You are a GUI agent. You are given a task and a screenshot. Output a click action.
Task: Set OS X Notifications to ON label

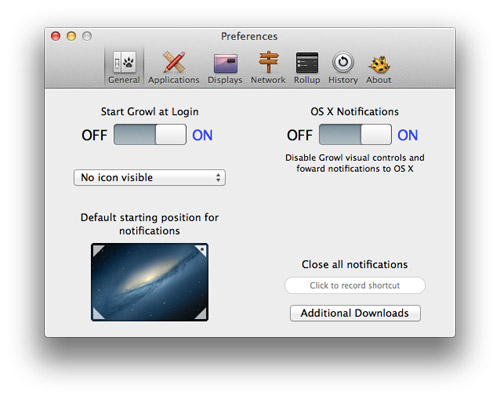click(407, 135)
